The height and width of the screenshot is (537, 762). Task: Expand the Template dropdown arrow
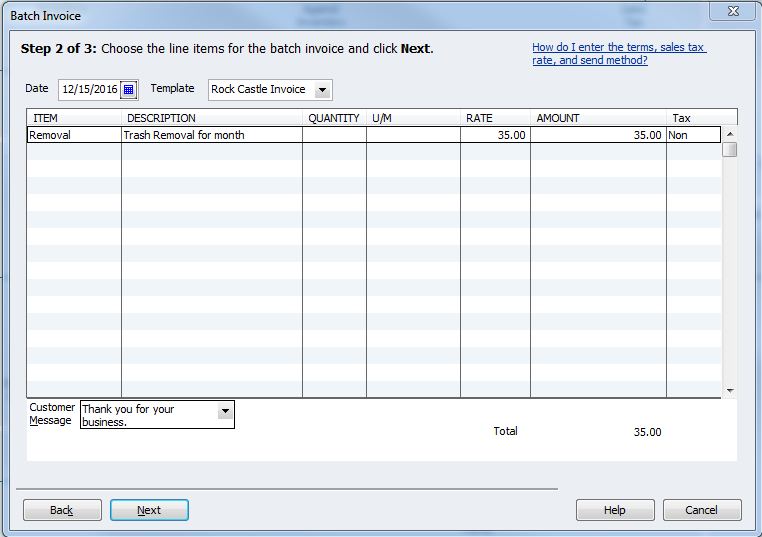pos(322,90)
